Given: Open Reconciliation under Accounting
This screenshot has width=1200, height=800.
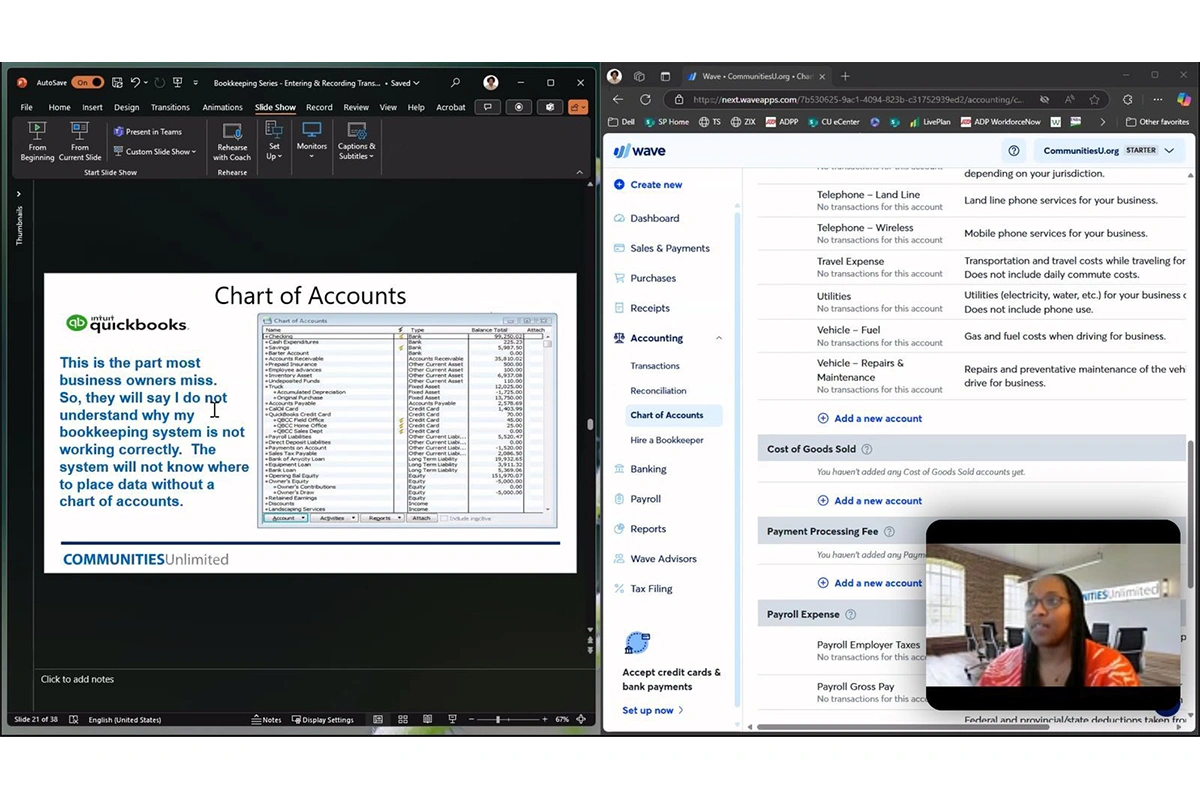Looking at the screenshot, I should (x=658, y=391).
